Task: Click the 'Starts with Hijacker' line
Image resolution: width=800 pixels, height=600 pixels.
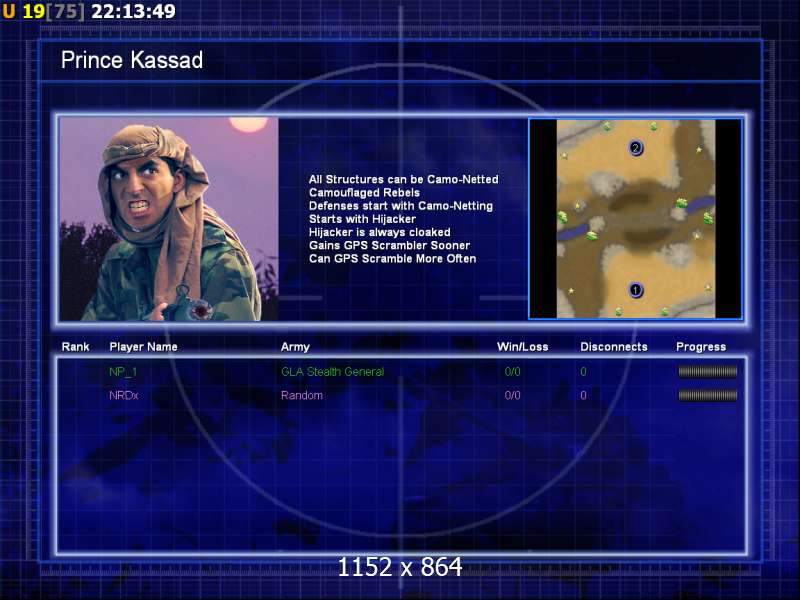Action: click(x=362, y=219)
